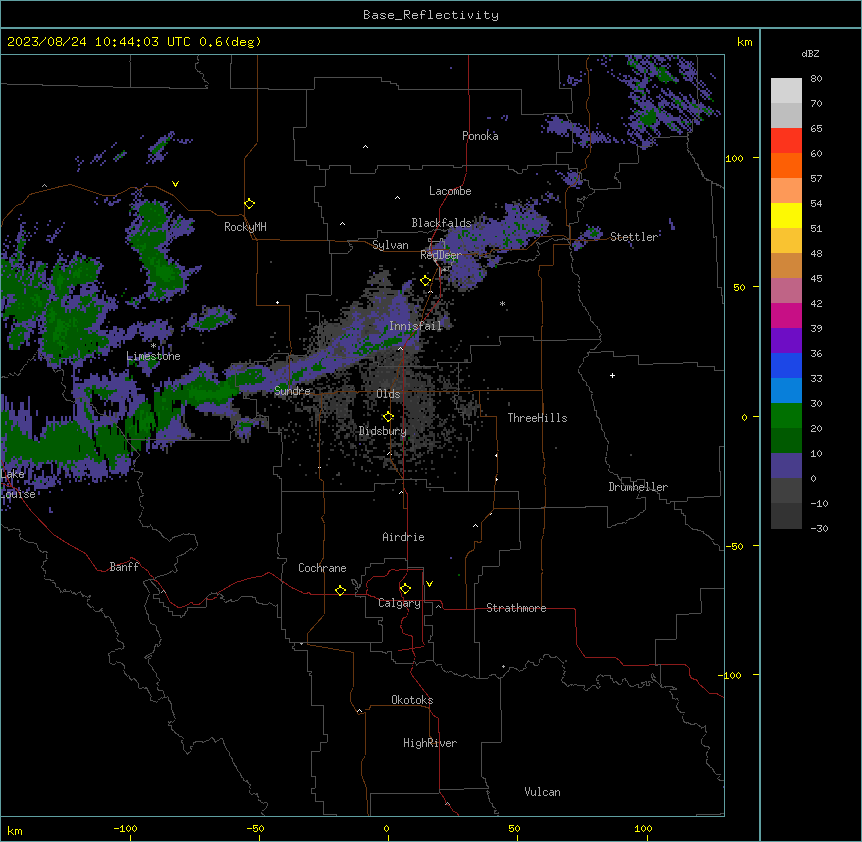Click the -30 value on dBZ legend
The width and height of the screenshot is (862, 842).
(x=819, y=529)
